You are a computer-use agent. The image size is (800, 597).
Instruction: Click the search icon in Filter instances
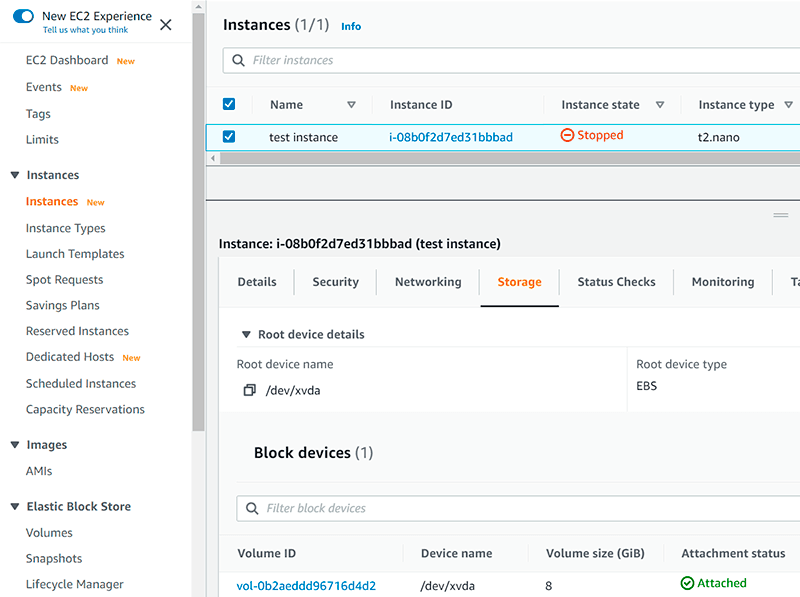239,60
